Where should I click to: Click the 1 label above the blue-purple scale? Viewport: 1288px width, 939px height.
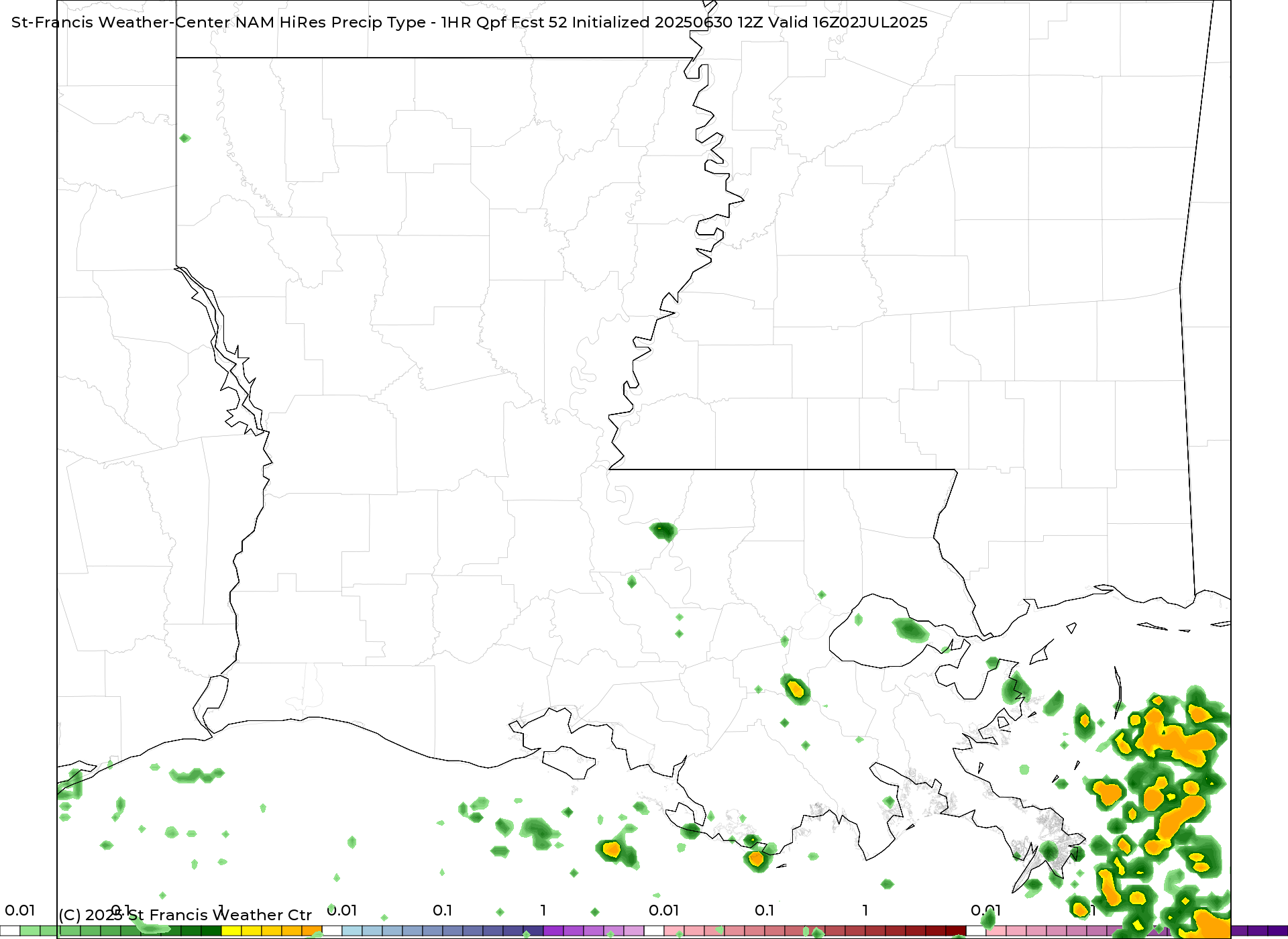[x=543, y=910]
